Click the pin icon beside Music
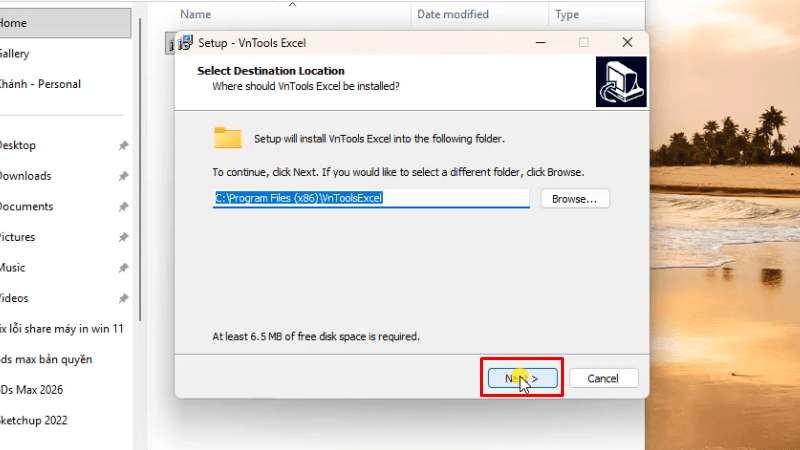The image size is (800, 450). point(123,268)
